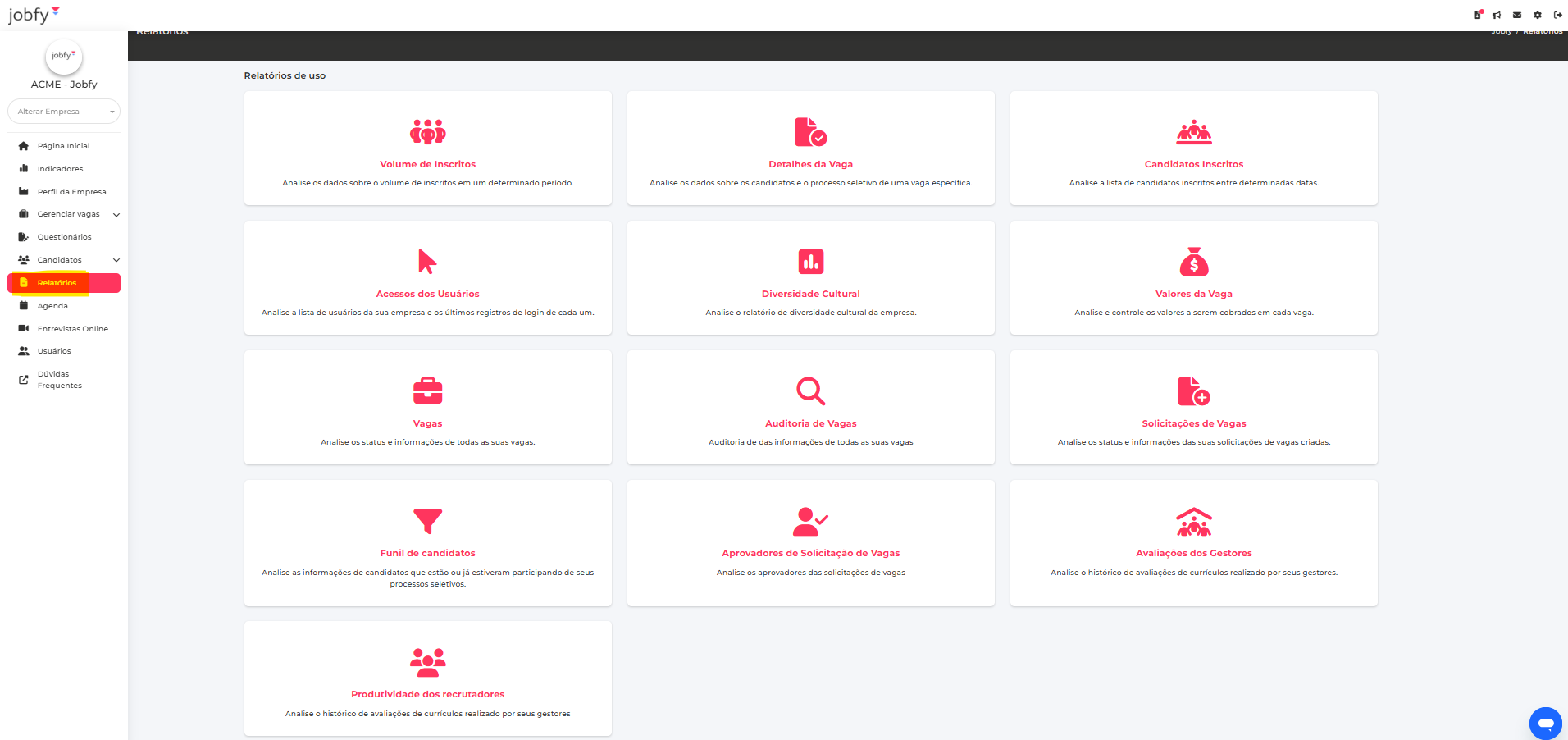Click the megaphone announcements icon
Image resolution: width=1568 pixels, height=740 pixels.
click(1497, 15)
